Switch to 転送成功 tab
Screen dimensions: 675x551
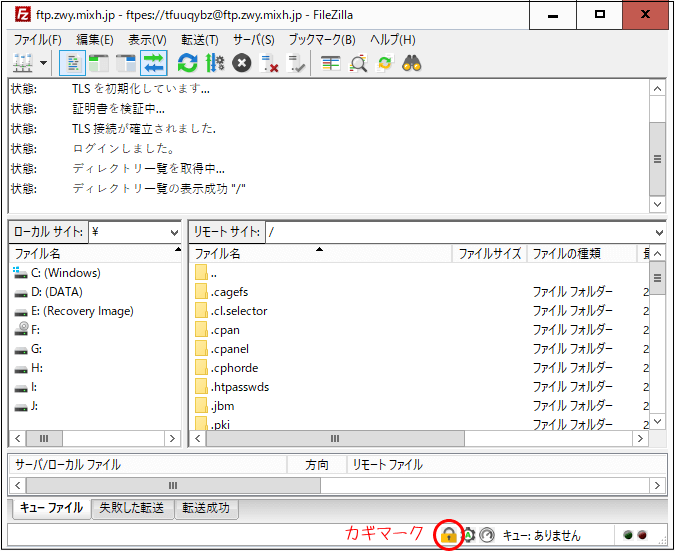click(206, 508)
